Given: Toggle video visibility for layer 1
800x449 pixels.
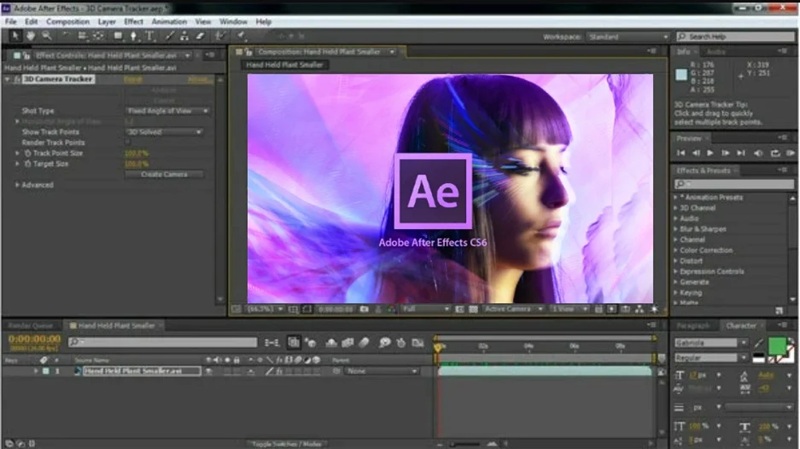Looking at the screenshot, I should pos(209,371).
